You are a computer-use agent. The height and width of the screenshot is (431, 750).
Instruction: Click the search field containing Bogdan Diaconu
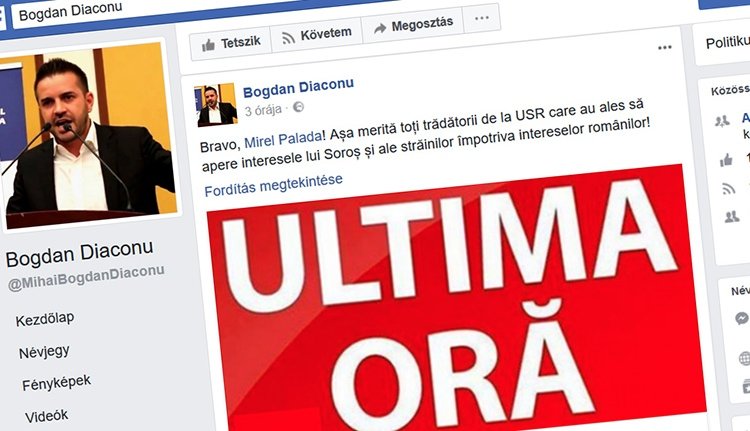click(x=201, y=9)
